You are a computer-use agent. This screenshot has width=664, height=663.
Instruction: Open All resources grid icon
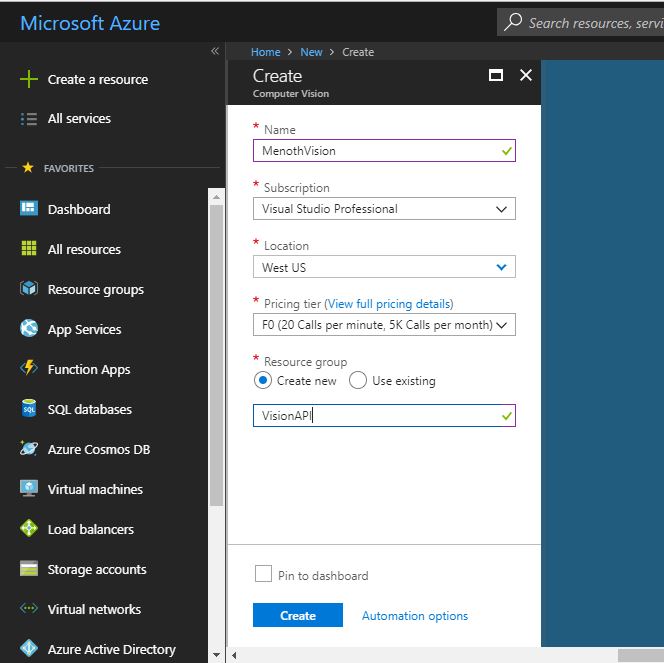click(28, 249)
